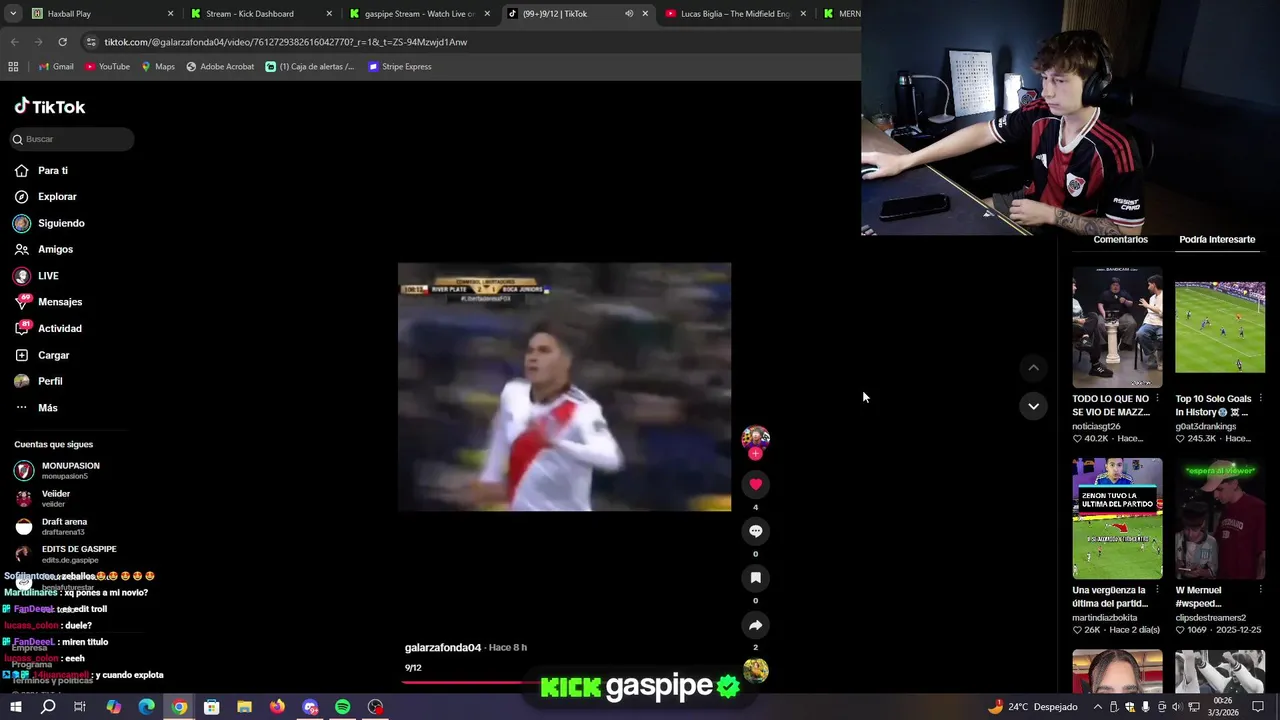
Task: Save video with bookmark icon
Action: tap(755, 578)
